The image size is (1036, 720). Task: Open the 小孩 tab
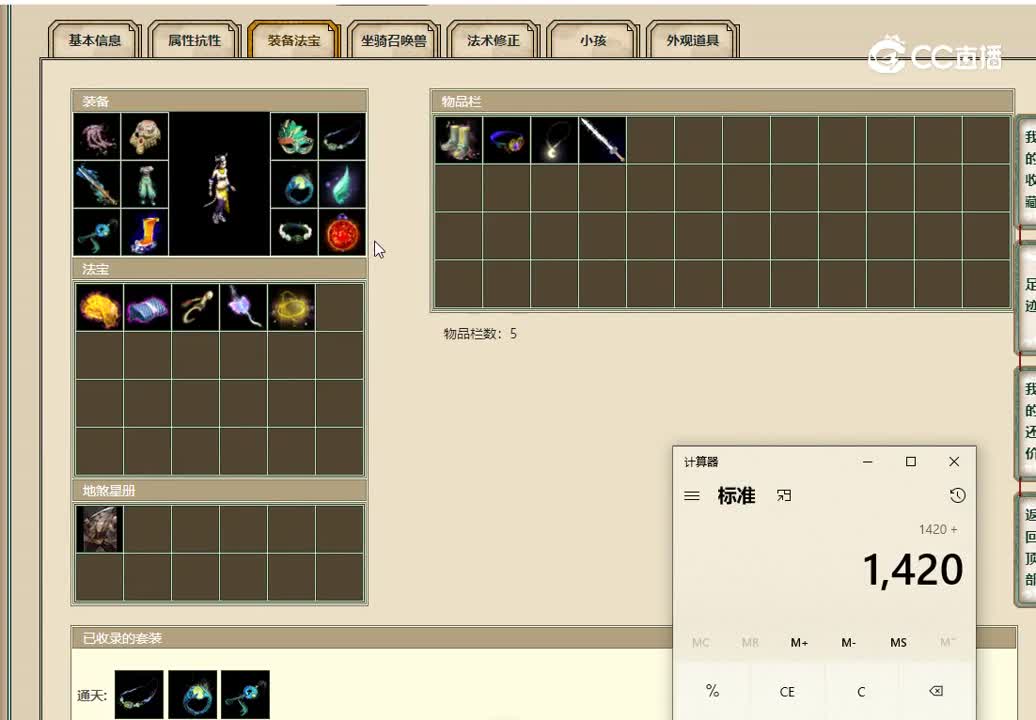click(x=593, y=40)
